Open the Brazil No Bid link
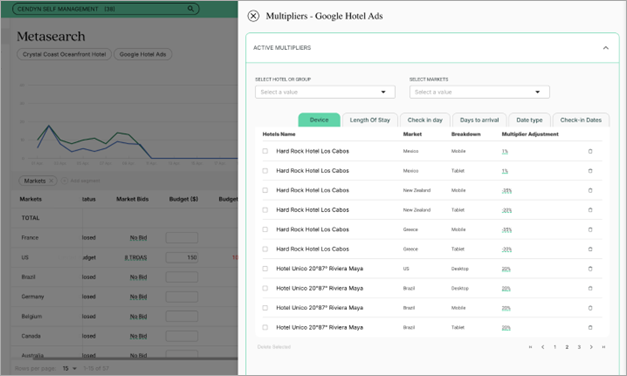This screenshot has width=627, height=376. point(138,277)
